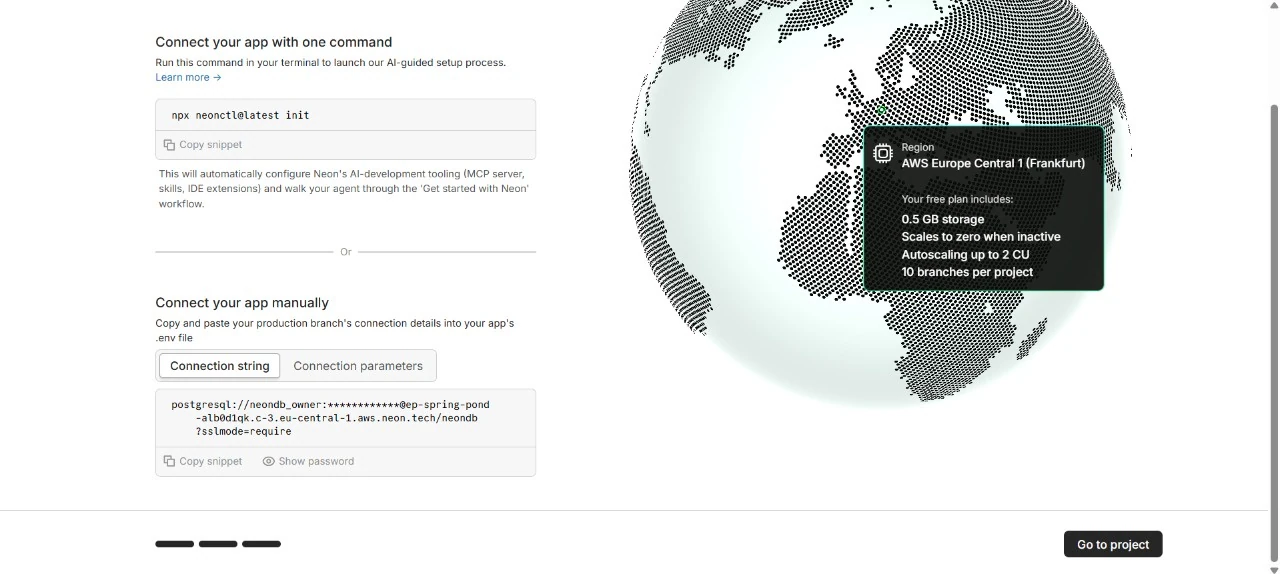Click scrollbar down arrow at bottom
Viewport: 1280px width, 574px height.
point(1274,569)
